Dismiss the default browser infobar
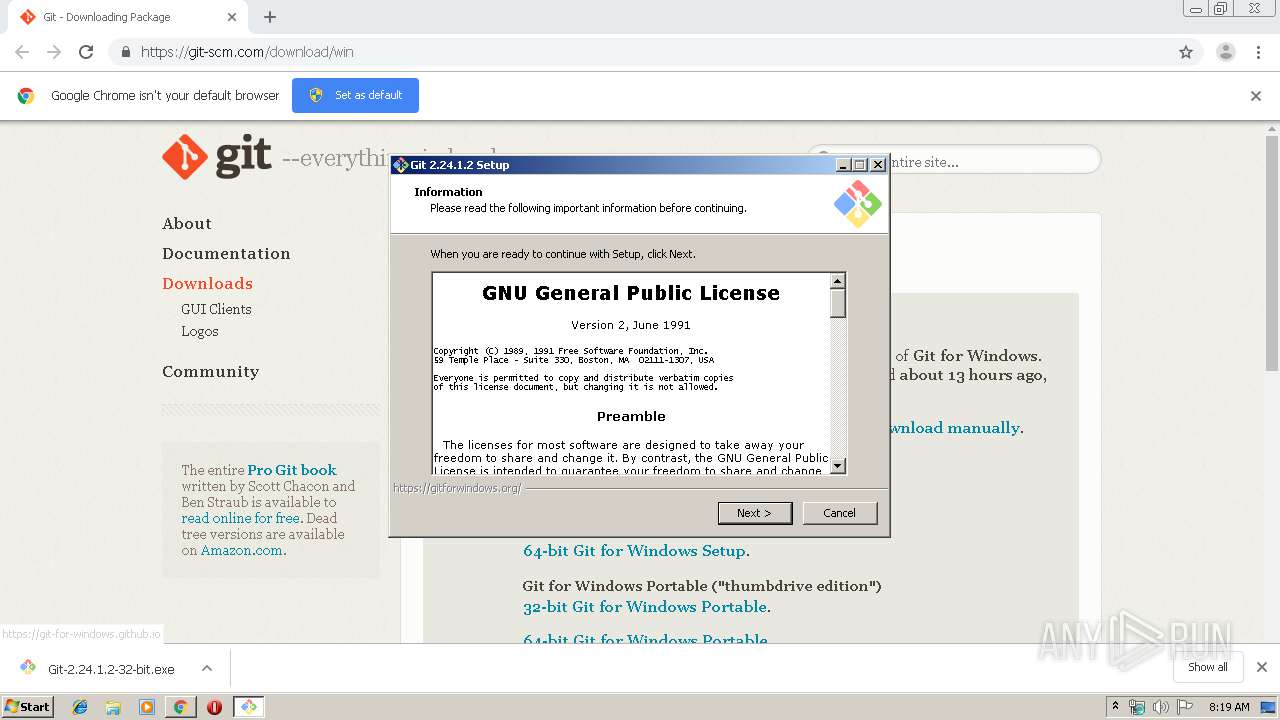 click(1256, 96)
